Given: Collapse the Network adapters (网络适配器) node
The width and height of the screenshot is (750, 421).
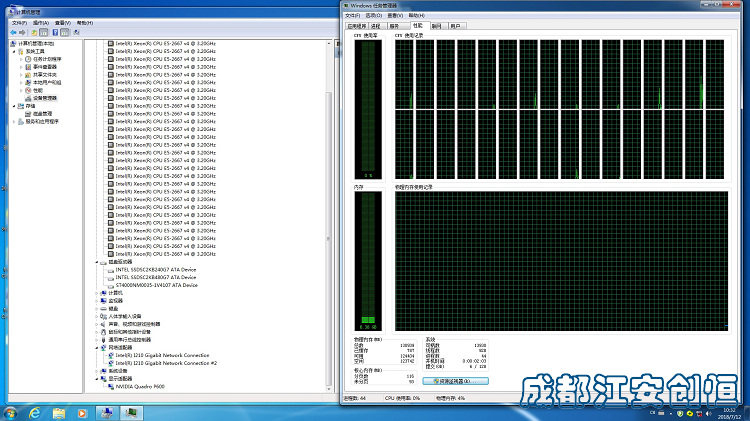Looking at the screenshot, I should pos(97,348).
